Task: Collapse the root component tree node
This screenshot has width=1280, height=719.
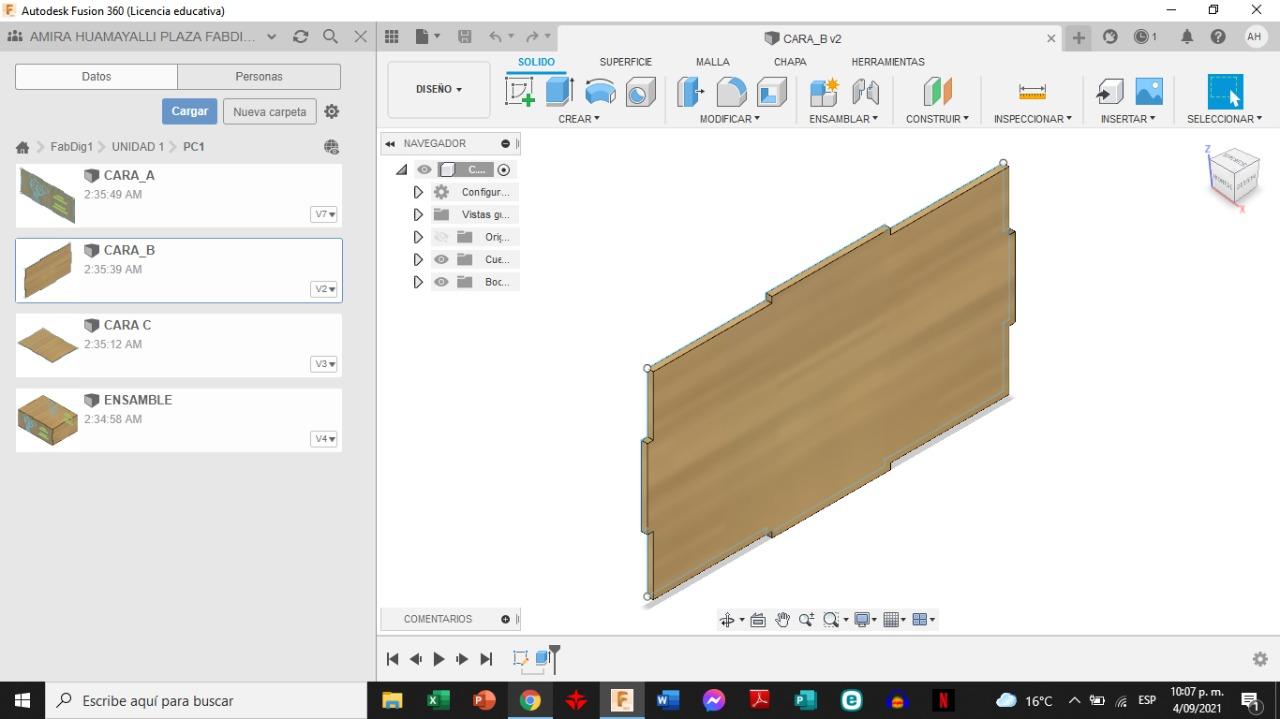Action: 402,170
